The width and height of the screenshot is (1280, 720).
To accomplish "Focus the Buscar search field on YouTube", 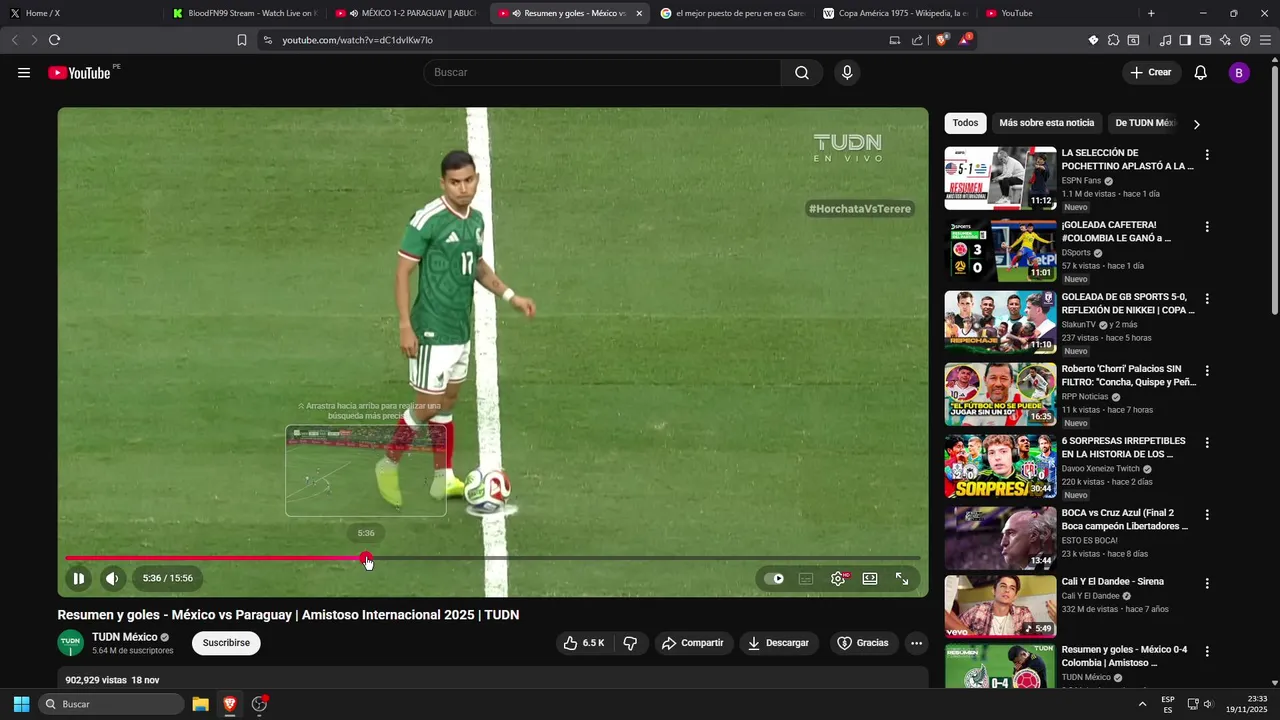I will click(x=603, y=72).
